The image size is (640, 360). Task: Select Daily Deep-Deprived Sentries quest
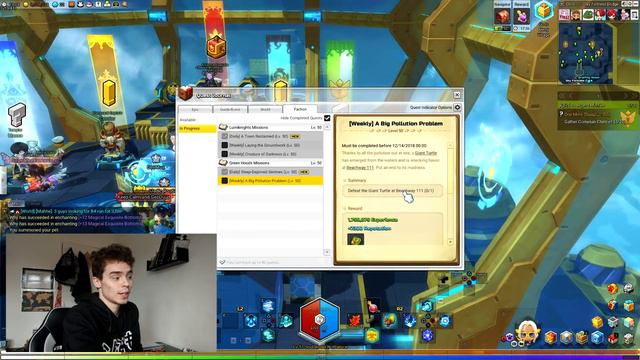pyautogui.click(x=270, y=172)
